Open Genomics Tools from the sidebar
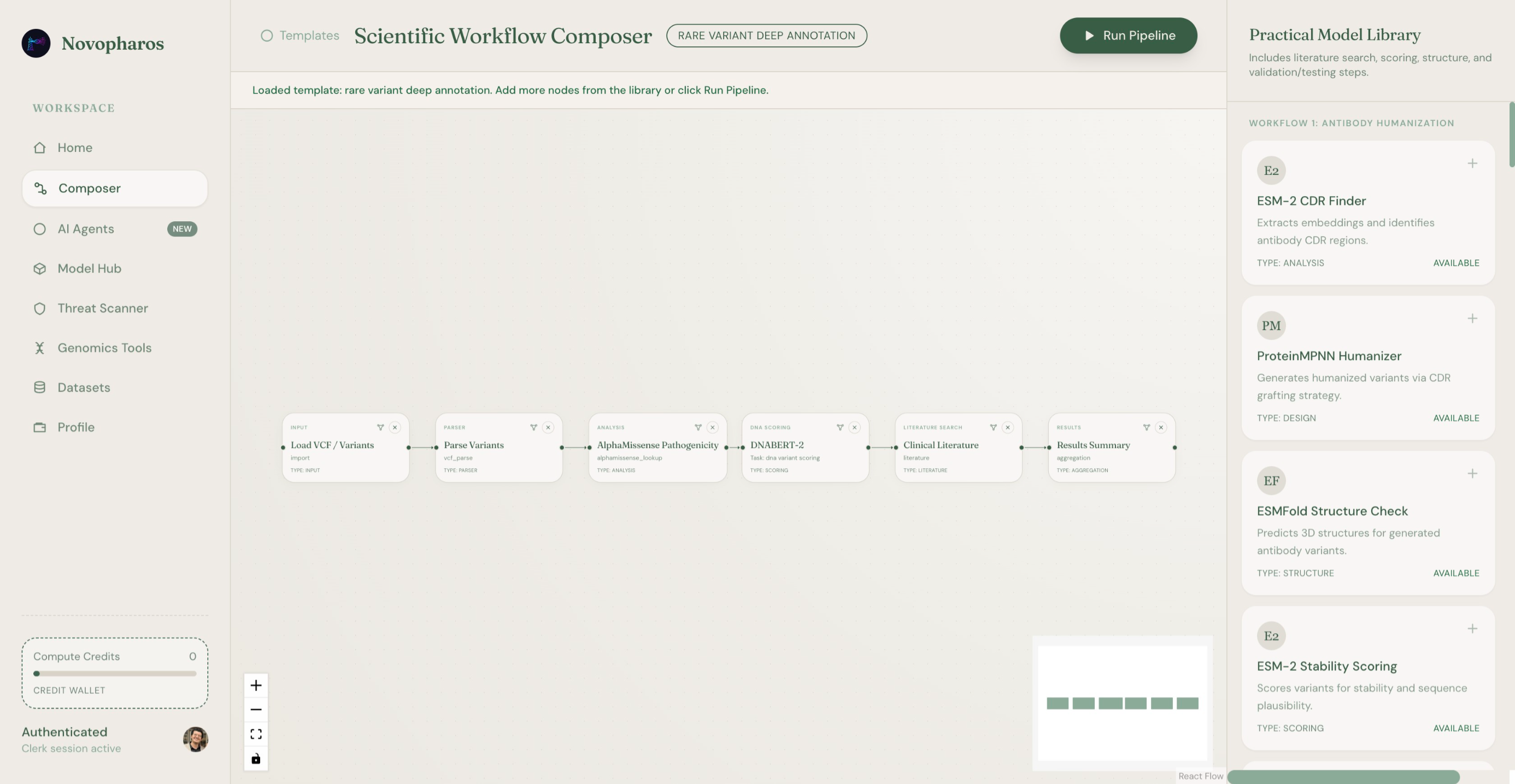Image resolution: width=1515 pixels, height=784 pixels. 104,347
